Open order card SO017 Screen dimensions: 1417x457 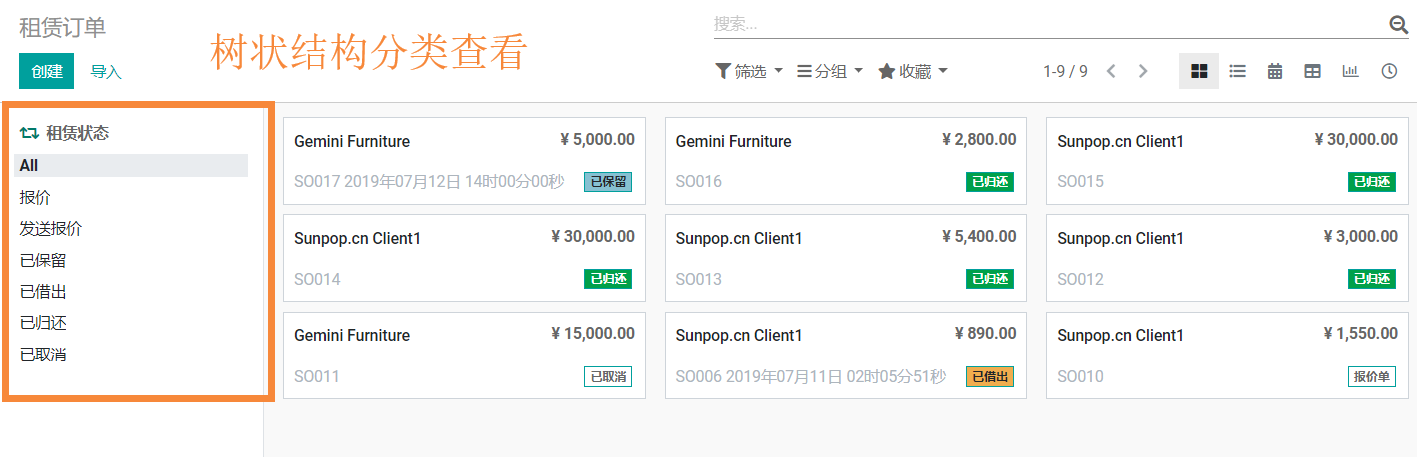[464, 160]
